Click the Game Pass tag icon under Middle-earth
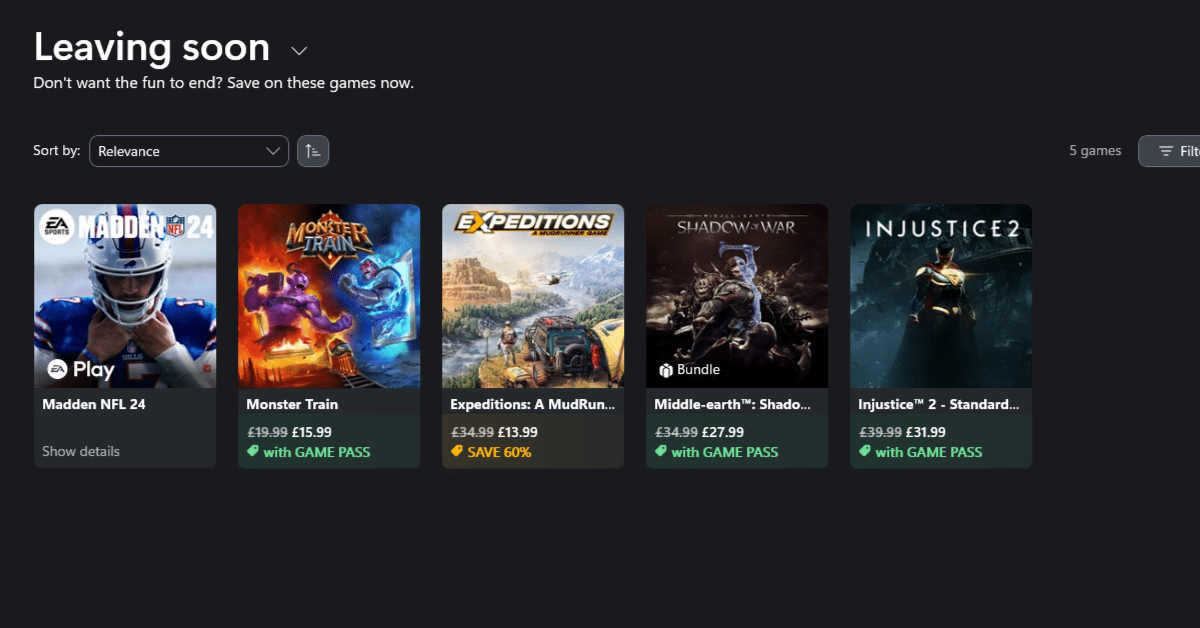 661,452
